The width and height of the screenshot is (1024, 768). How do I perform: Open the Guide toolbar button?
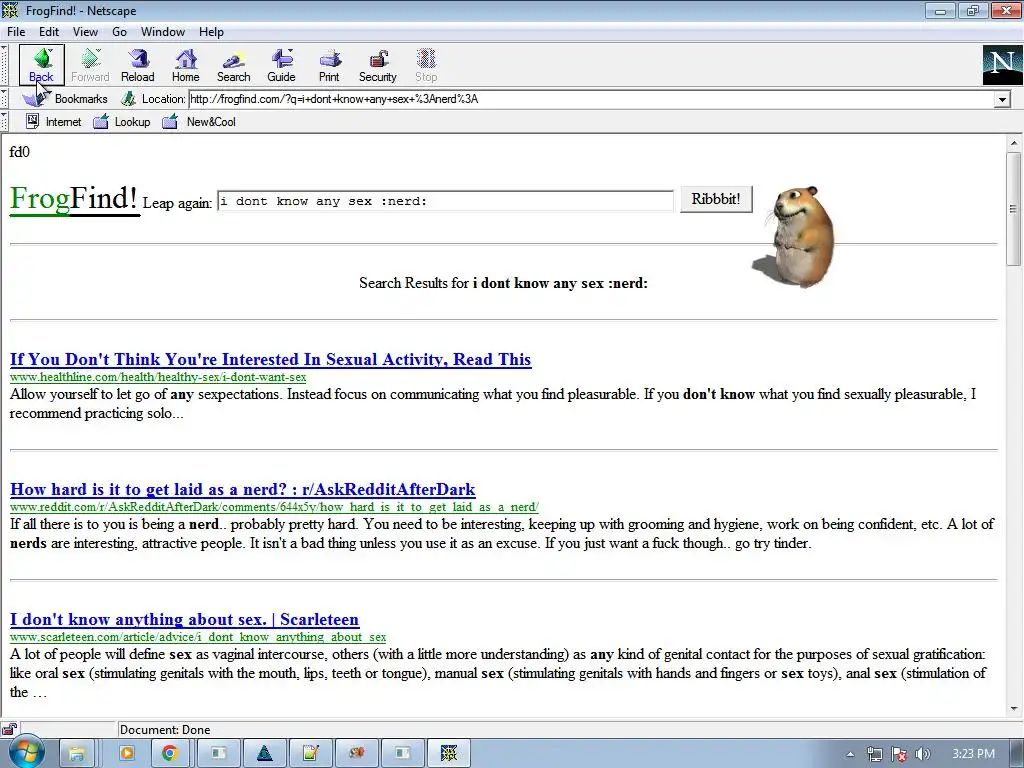point(281,65)
